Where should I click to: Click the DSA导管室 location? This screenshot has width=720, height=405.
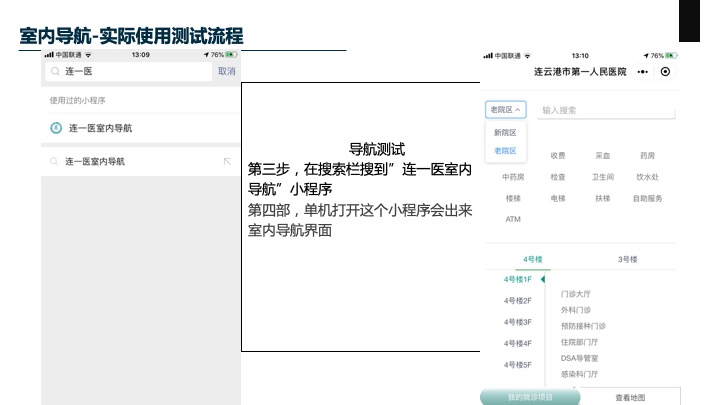pyautogui.click(x=579, y=358)
